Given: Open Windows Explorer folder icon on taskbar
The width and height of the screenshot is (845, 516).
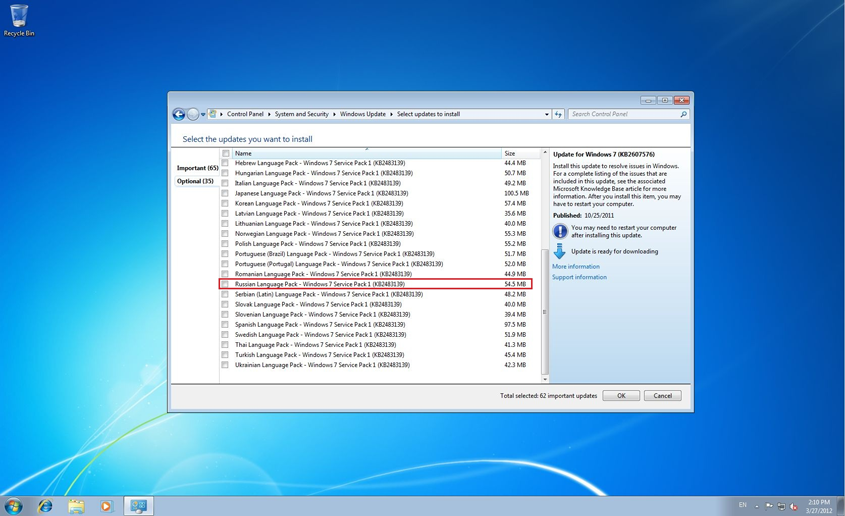Looking at the screenshot, I should 76,506.
